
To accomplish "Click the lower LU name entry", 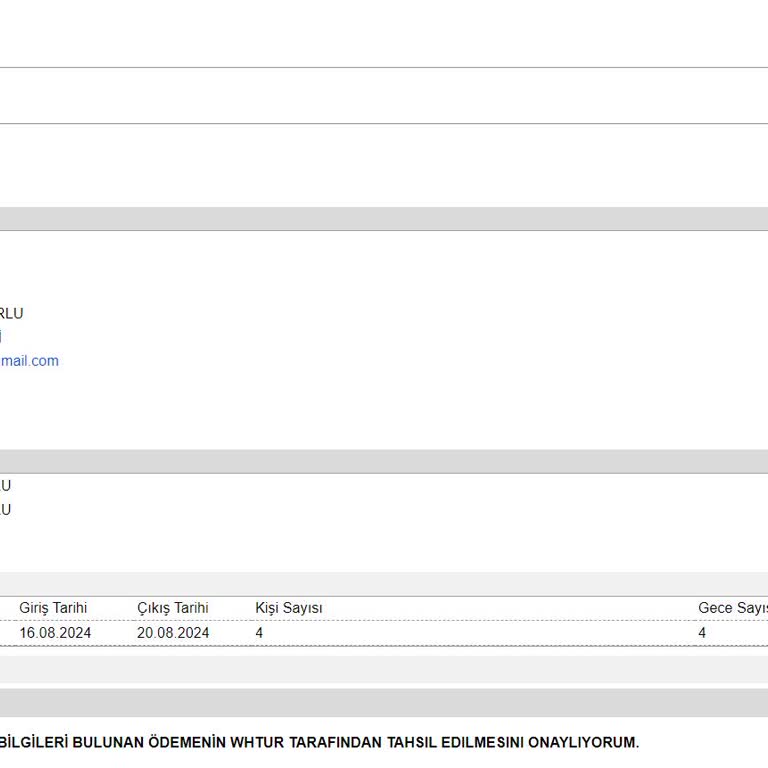I will coord(5,510).
